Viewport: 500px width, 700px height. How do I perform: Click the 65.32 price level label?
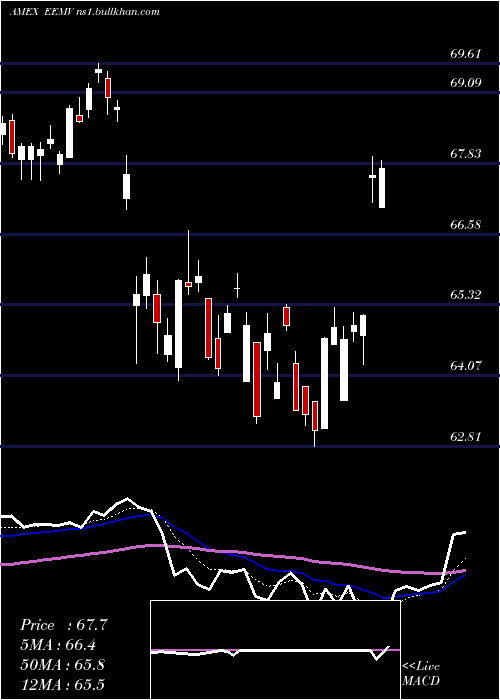tap(466, 295)
